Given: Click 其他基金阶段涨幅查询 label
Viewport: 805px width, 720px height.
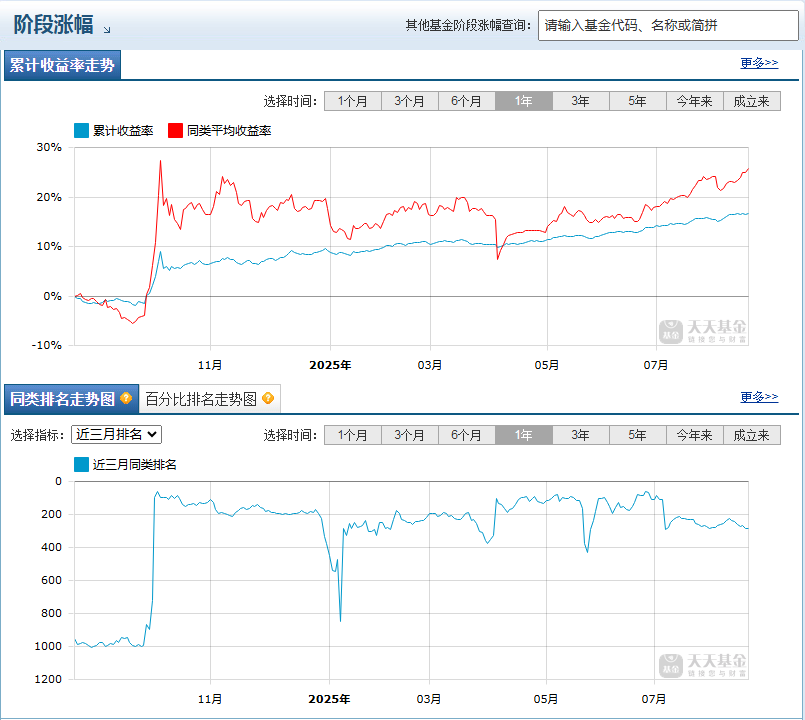Looking at the screenshot, I should click(x=468, y=25).
